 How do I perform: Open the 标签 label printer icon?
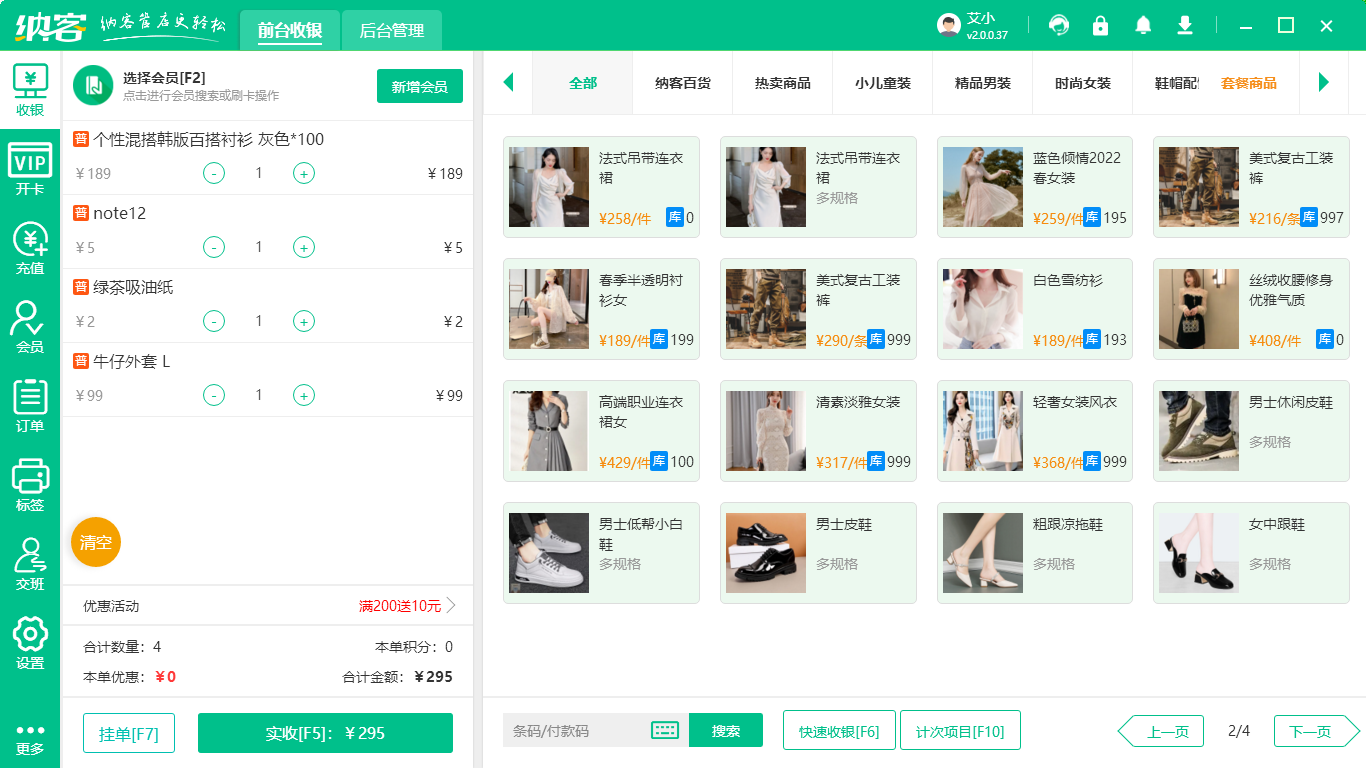tap(30, 484)
